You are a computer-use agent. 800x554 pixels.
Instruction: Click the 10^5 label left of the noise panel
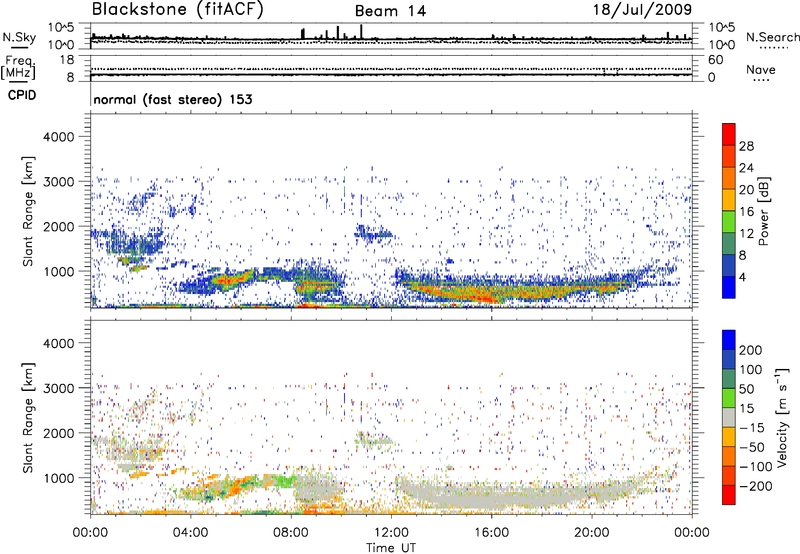[61, 28]
